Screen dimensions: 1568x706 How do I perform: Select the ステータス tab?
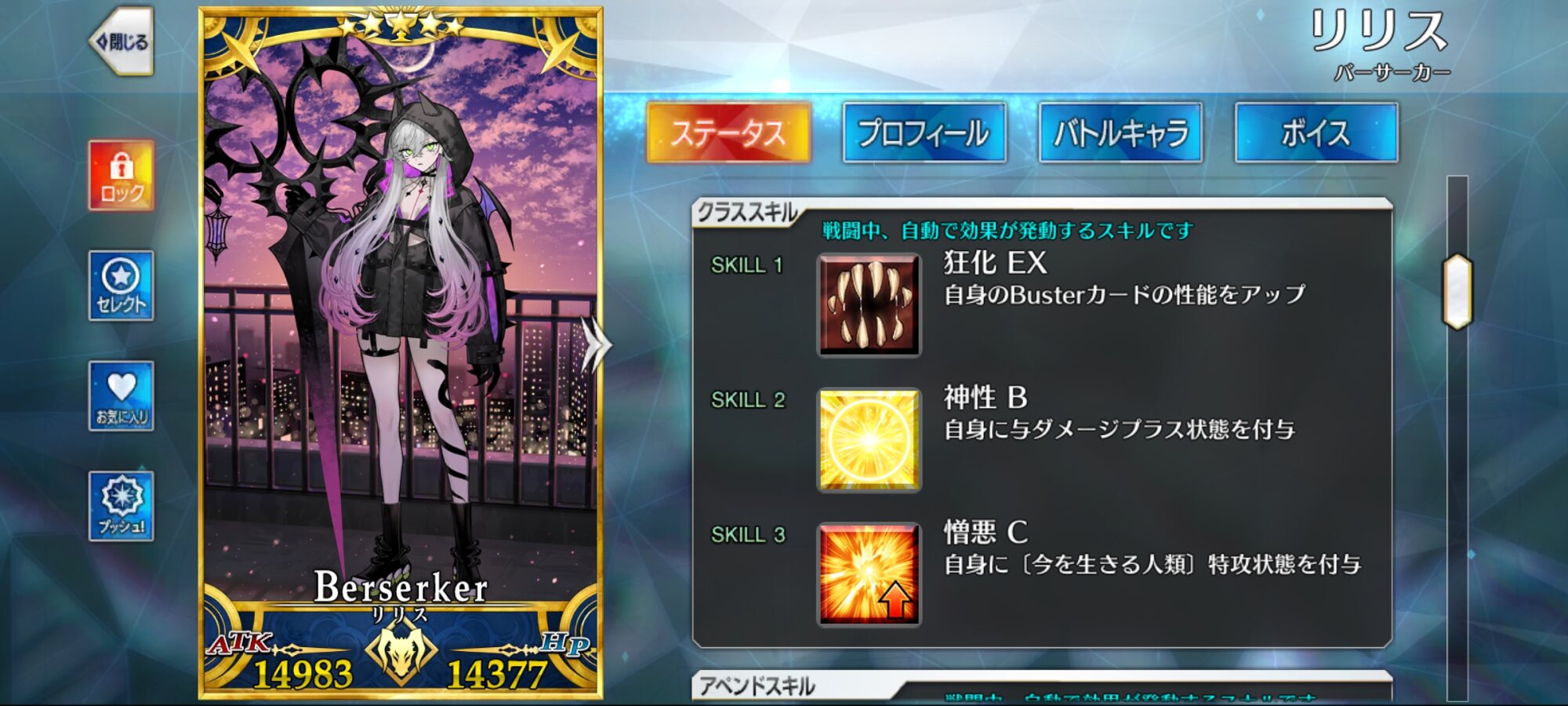[728, 133]
